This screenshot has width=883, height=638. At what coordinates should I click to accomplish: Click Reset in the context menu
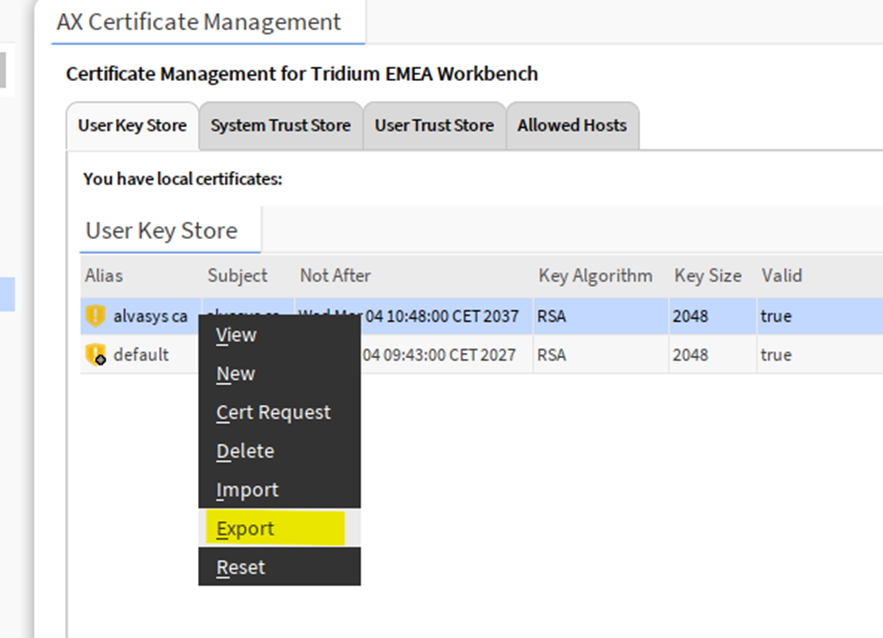click(241, 567)
